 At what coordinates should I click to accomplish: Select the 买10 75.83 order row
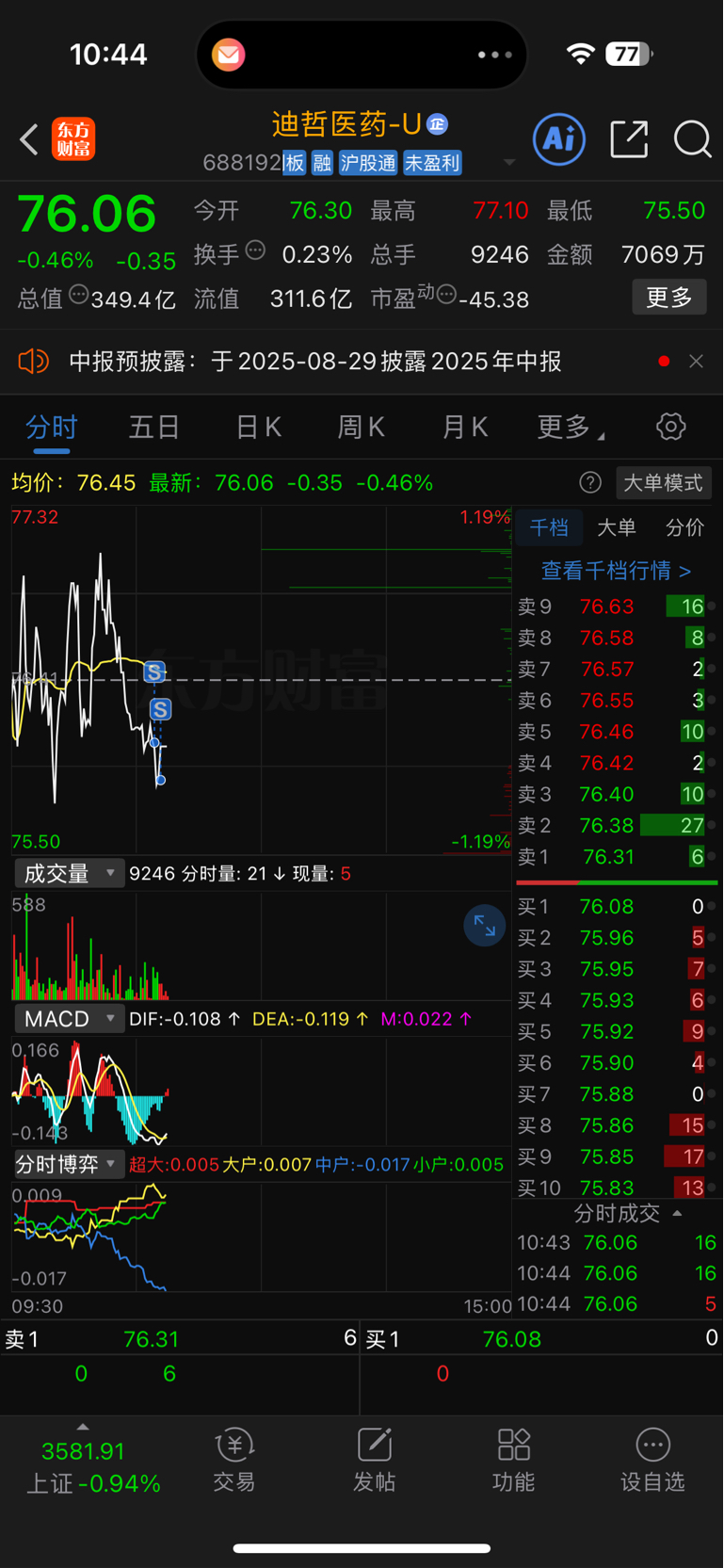click(617, 1188)
